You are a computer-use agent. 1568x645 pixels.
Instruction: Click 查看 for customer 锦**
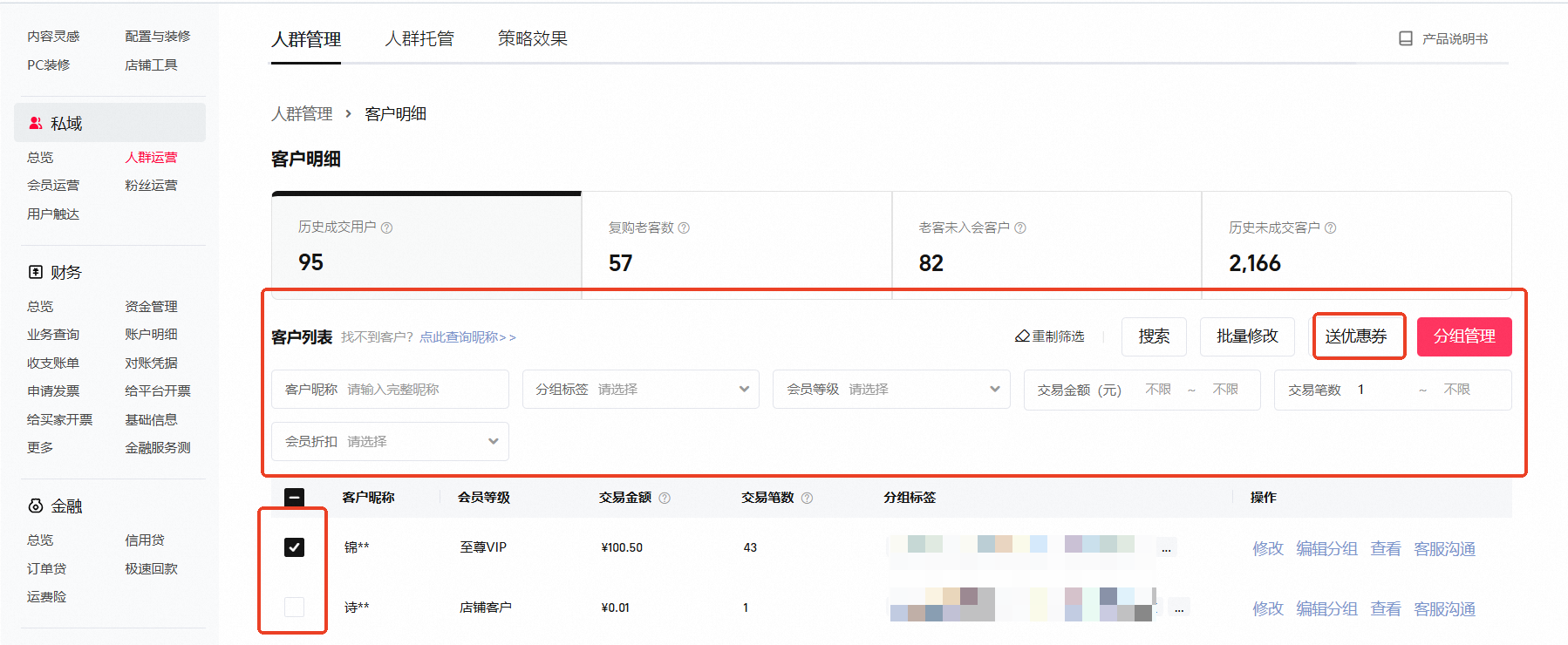pyautogui.click(x=1386, y=548)
